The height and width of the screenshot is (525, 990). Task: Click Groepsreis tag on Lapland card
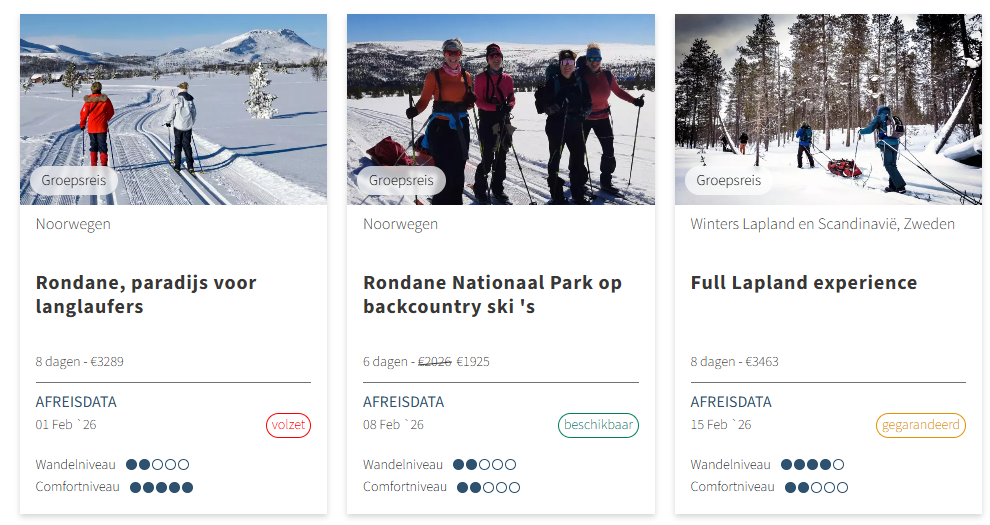(x=729, y=181)
